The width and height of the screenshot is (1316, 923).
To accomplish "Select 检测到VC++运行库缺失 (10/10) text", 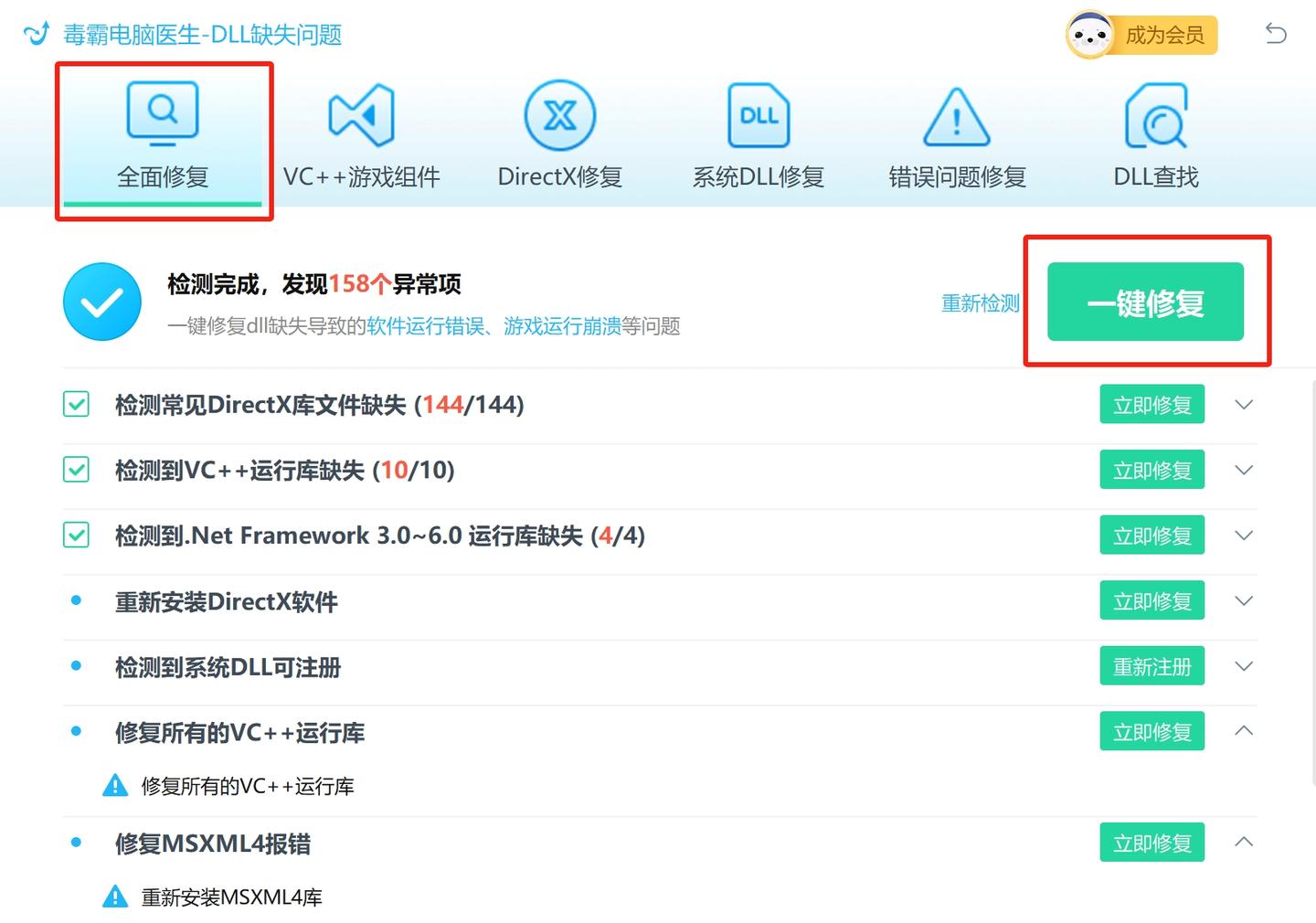I will point(285,471).
